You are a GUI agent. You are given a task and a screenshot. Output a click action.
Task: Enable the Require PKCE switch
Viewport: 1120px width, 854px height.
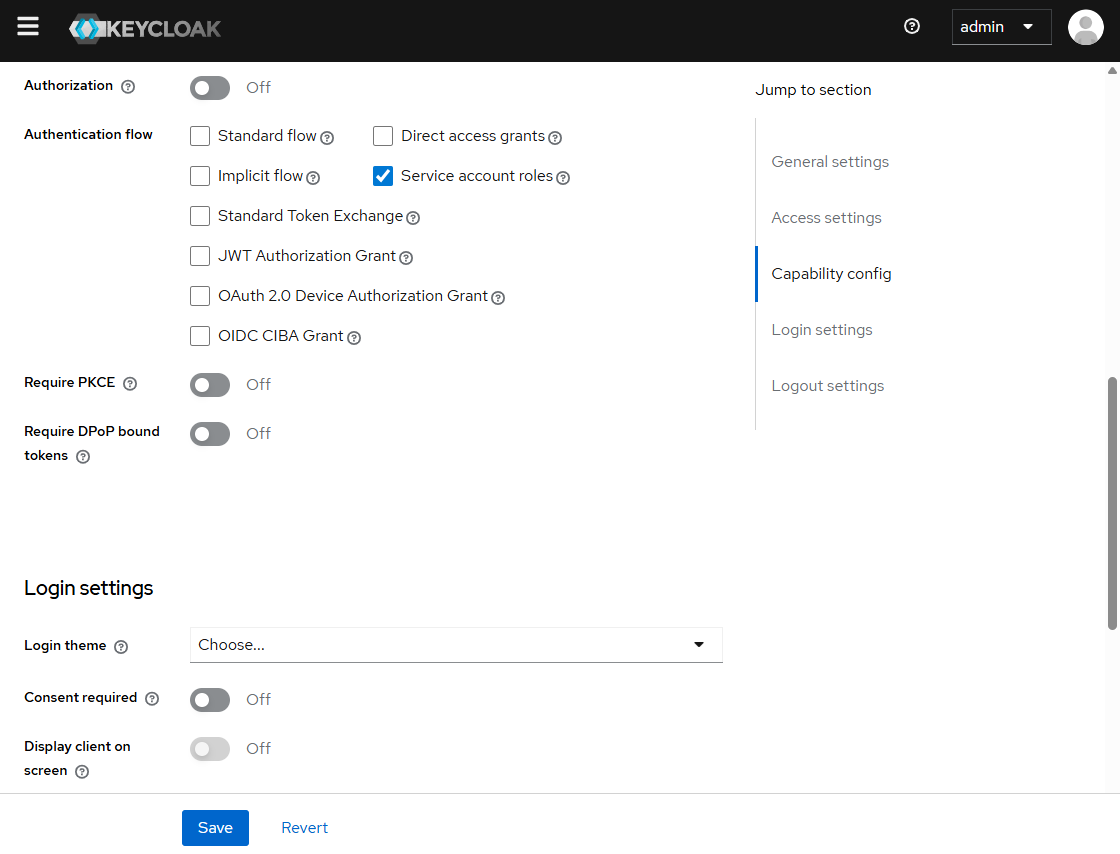210,385
